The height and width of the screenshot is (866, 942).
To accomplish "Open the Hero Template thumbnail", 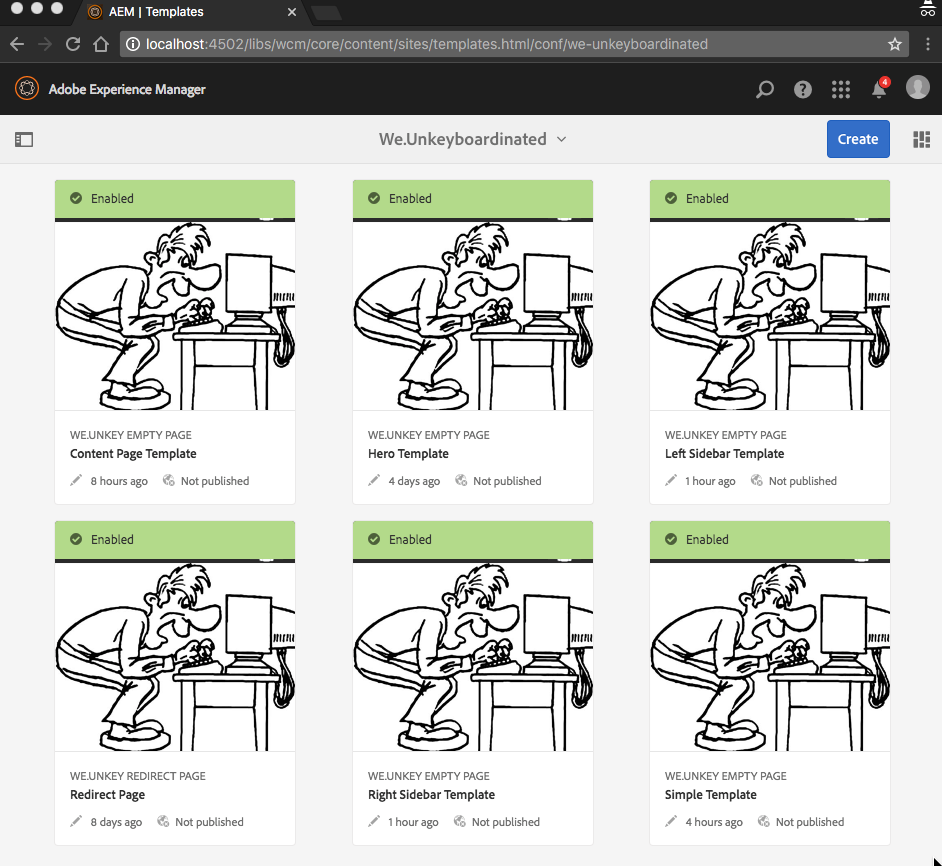I will (473, 316).
